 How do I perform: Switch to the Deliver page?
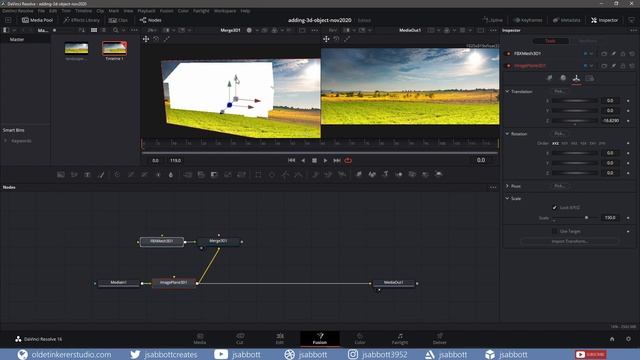tap(440, 338)
